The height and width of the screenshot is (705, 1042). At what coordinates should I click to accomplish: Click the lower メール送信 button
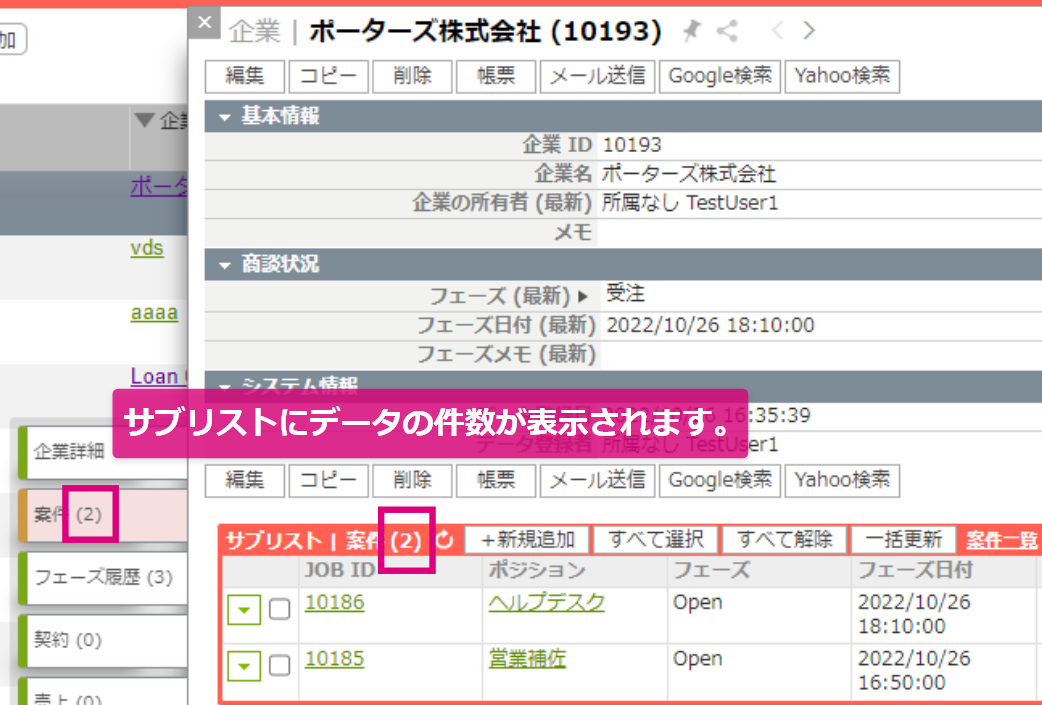pyautogui.click(x=597, y=480)
